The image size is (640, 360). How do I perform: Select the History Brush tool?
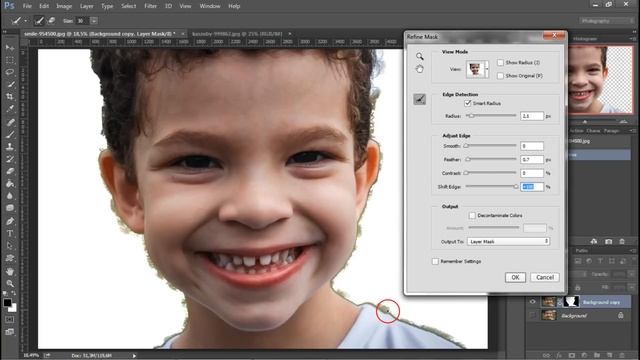[x=10, y=159]
